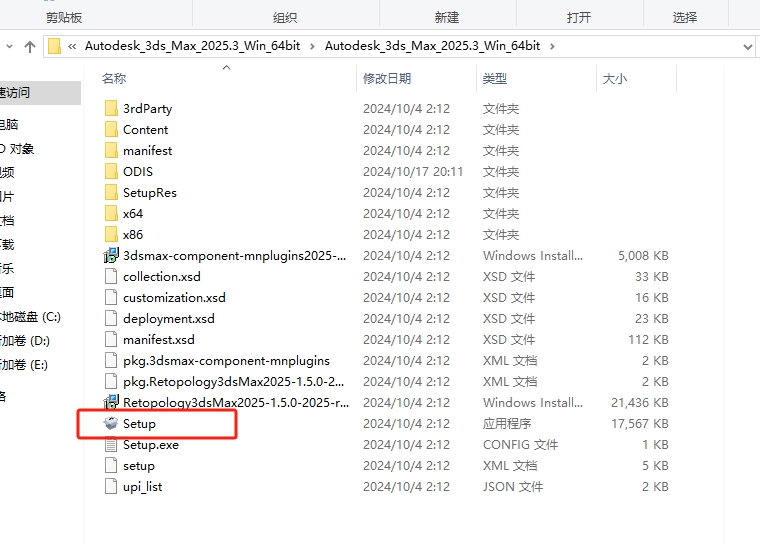
Task: Expand the chevron after the last breadcrumb folder
Action: click(552, 47)
